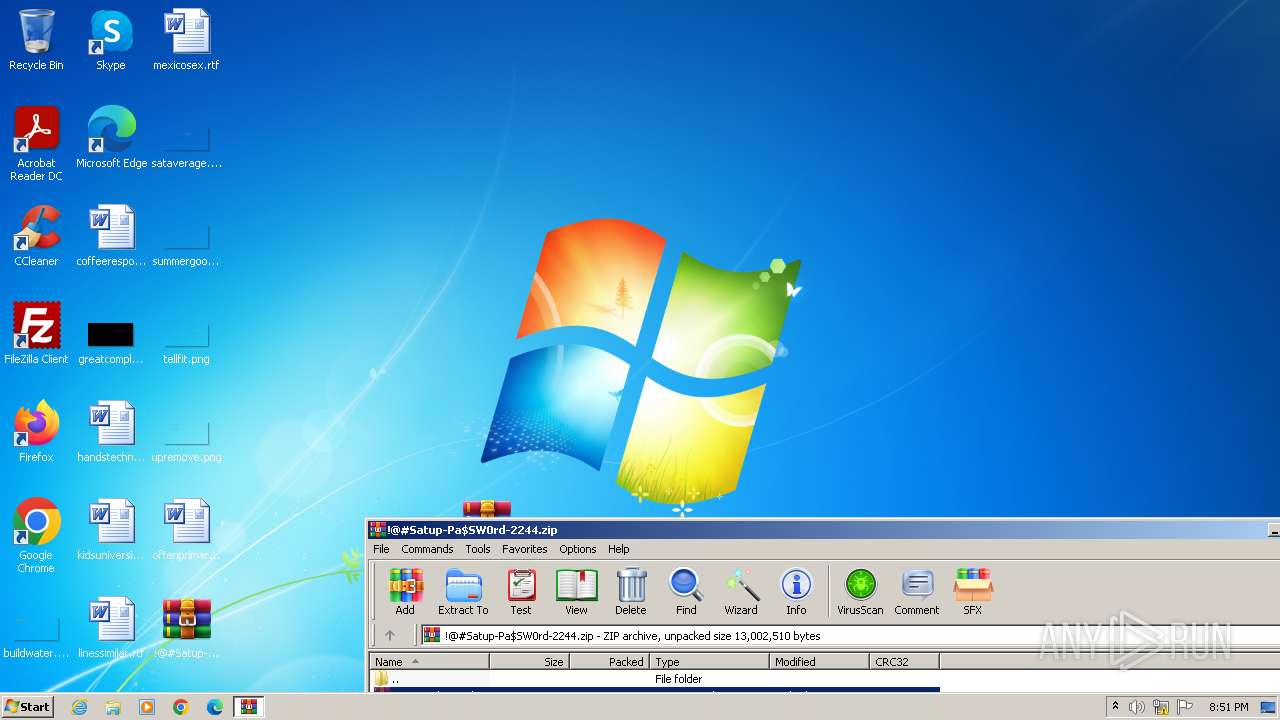The height and width of the screenshot is (720, 1280).
Task: Open the Commands menu
Action: (427, 549)
